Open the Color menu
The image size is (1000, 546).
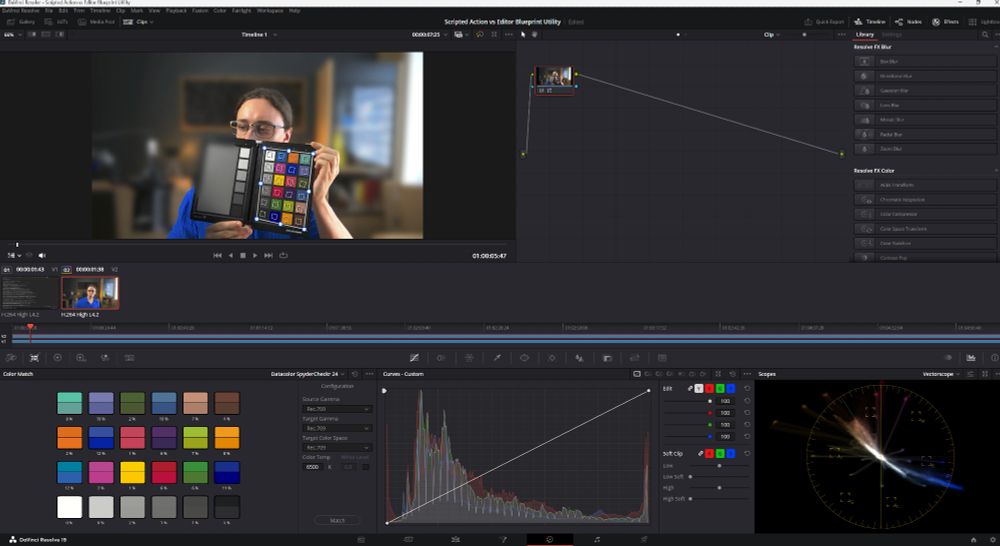point(219,11)
